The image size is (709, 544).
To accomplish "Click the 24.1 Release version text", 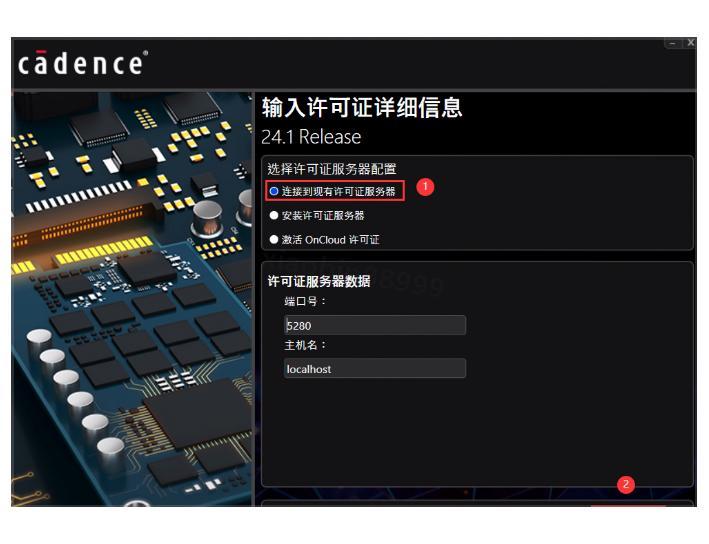I will click(311, 137).
